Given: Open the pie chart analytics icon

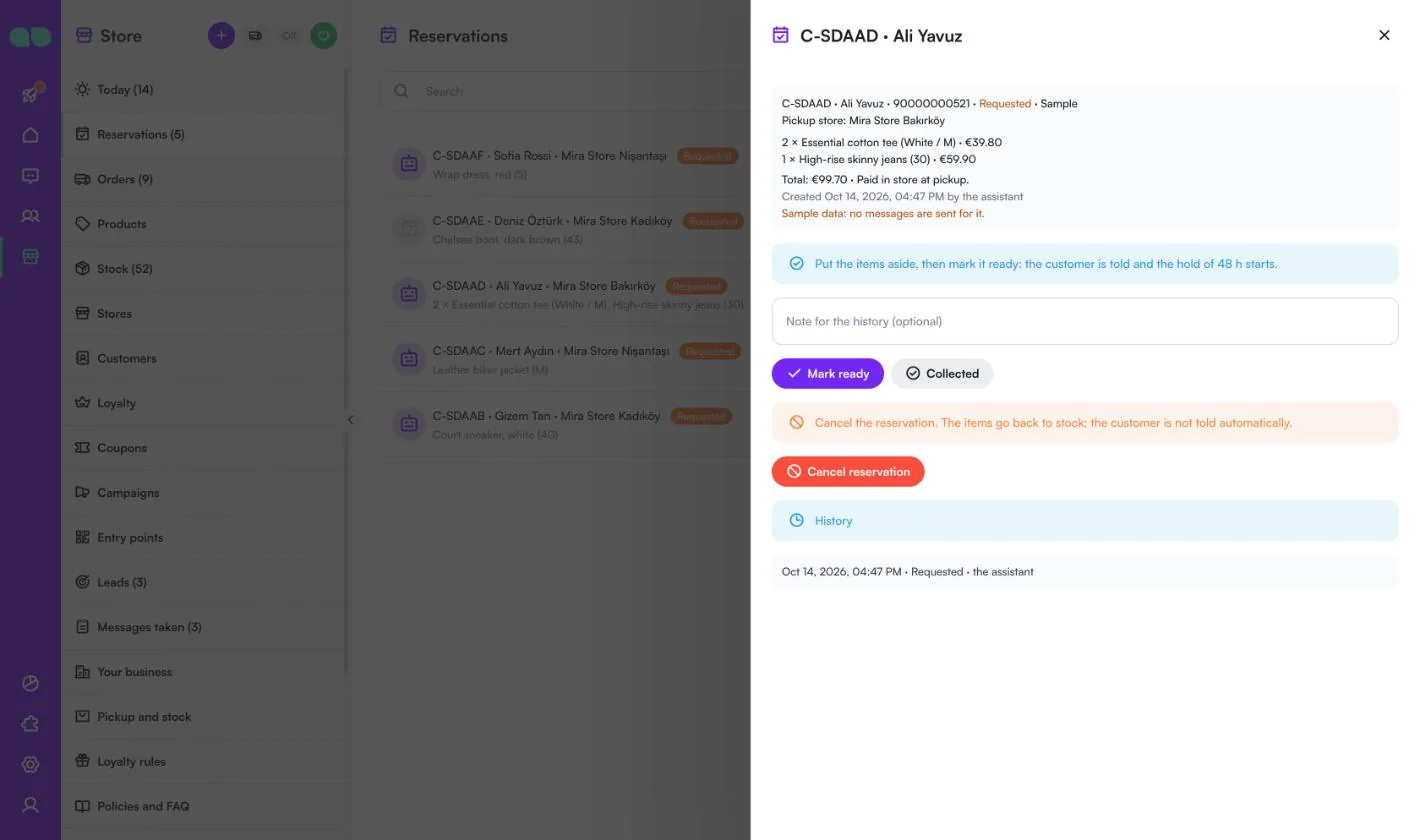Looking at the screenshot, I should click(x=30, y=683).
